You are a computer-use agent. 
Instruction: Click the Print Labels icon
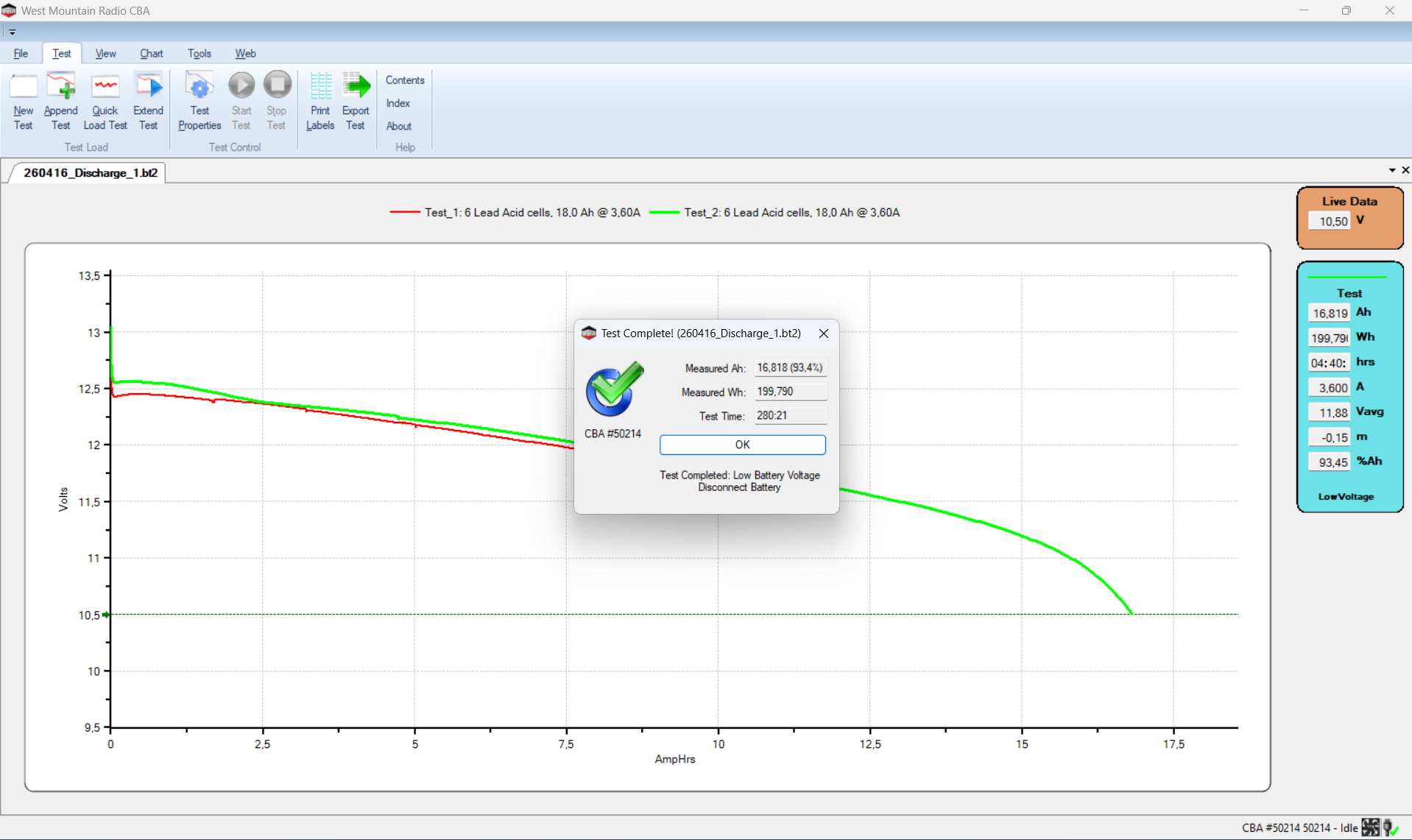320,87
